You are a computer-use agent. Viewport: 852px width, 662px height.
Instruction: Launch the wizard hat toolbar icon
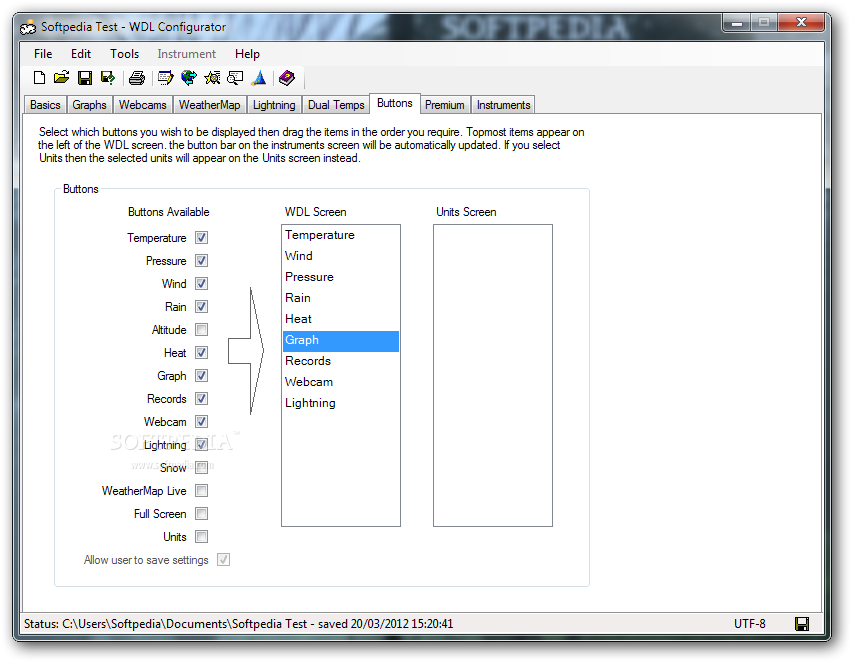[259, 78]
